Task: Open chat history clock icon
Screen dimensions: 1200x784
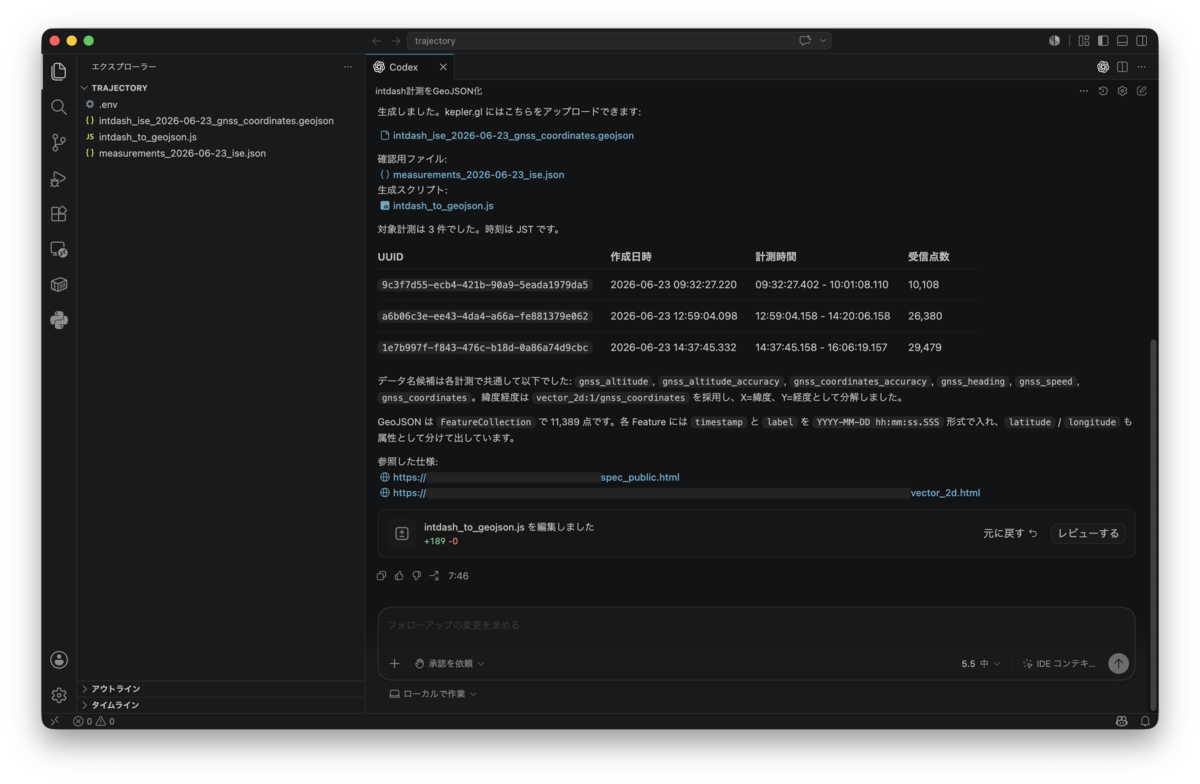Action: (x=1103, y=91)
